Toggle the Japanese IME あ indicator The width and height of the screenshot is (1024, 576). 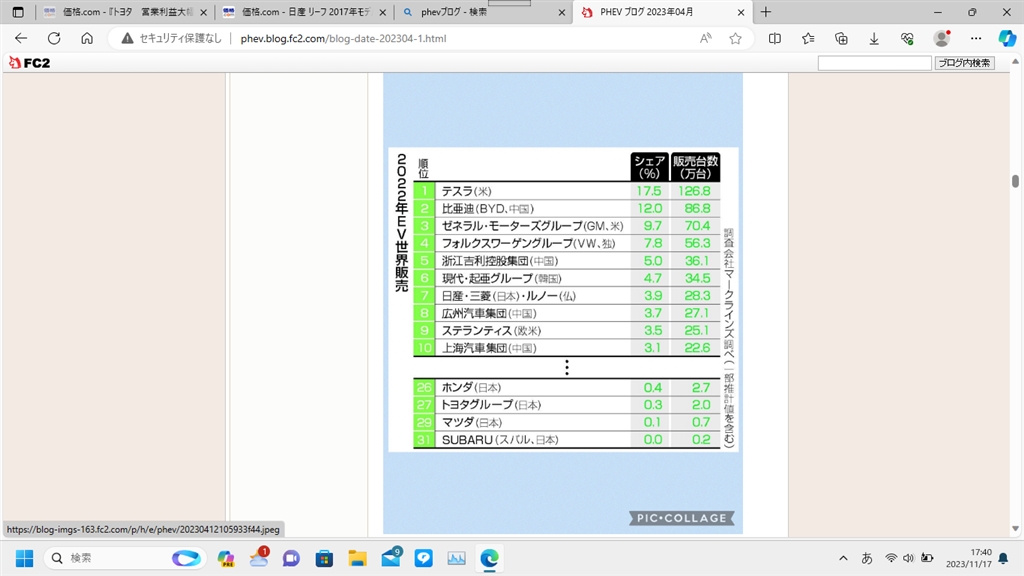867,558
